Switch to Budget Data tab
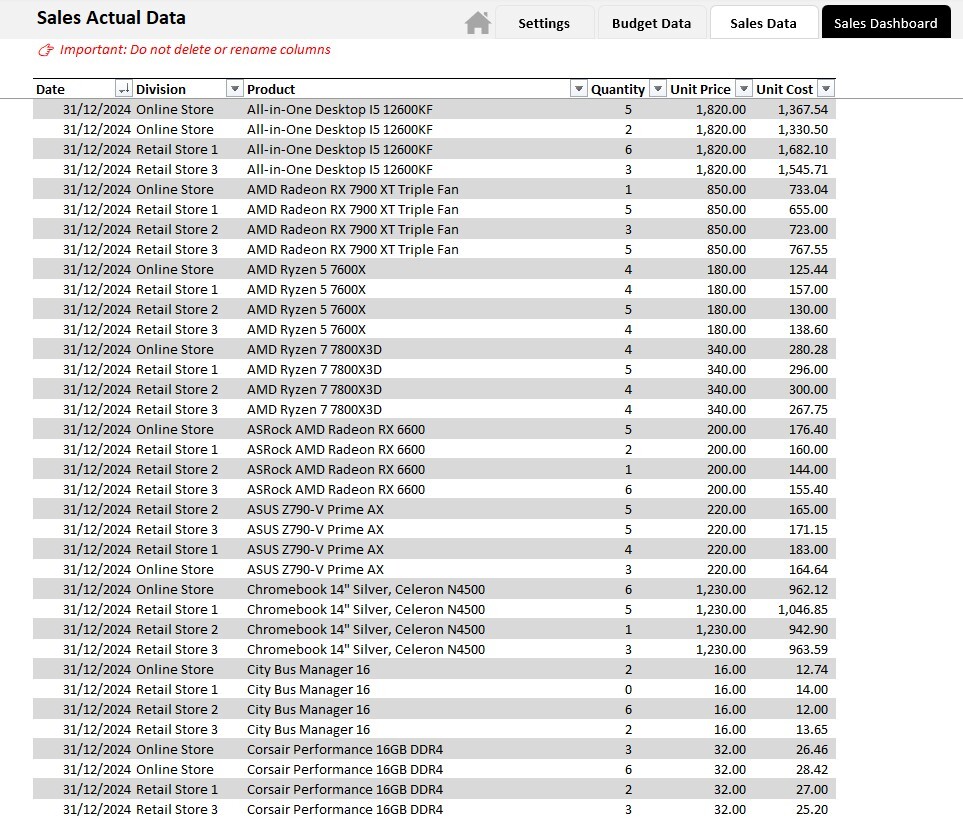The height and width of the screenshot is (818, 963). tap(652, 23)
